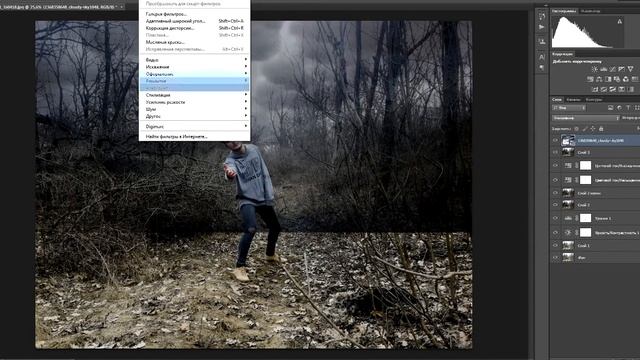Hide the Слой 2 layer
This screenshot has height=360, width=640.
tap(555, 204)
